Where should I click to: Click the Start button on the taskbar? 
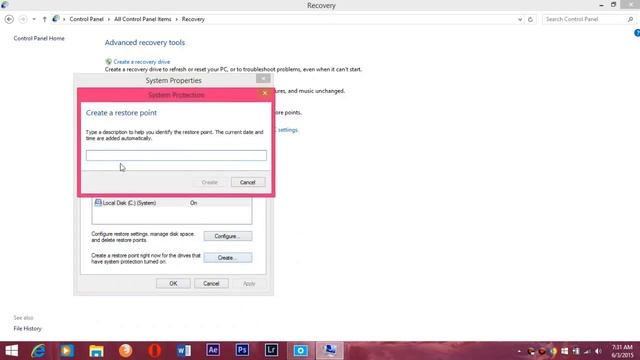point(12,351)
